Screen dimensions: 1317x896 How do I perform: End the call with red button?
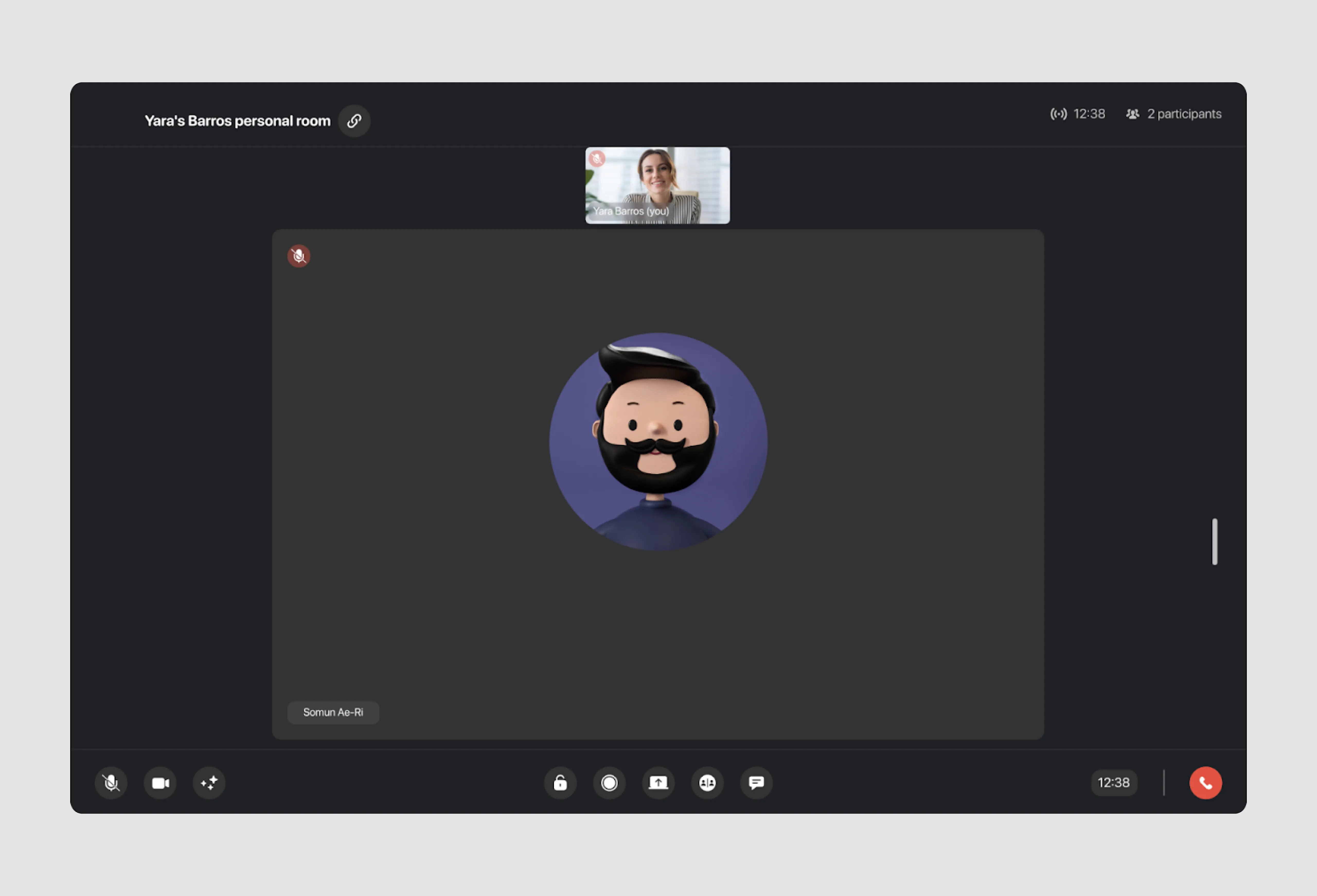point(1205,783)
